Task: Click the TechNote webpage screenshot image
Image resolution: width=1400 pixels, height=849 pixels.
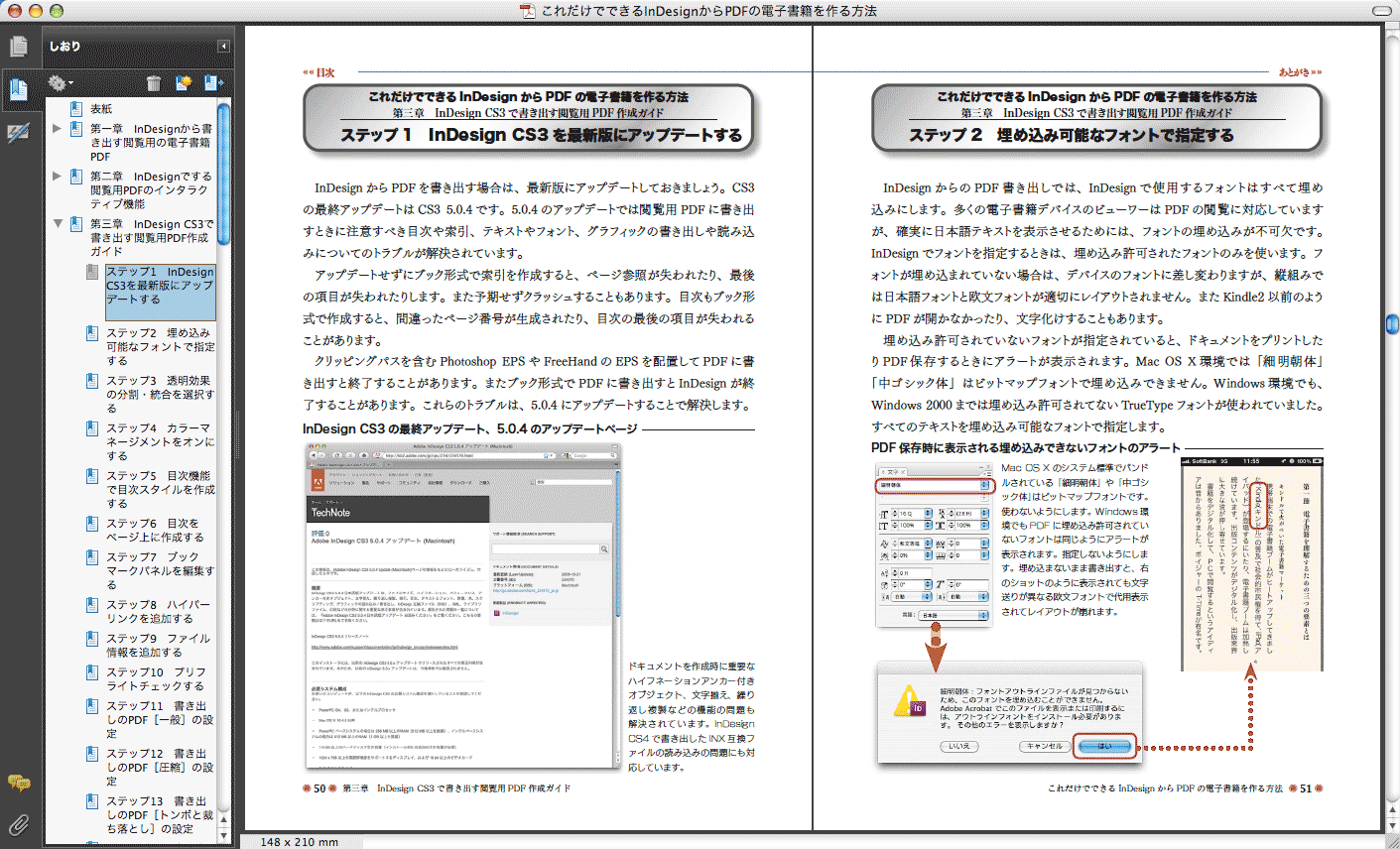Action: (464, 605)
